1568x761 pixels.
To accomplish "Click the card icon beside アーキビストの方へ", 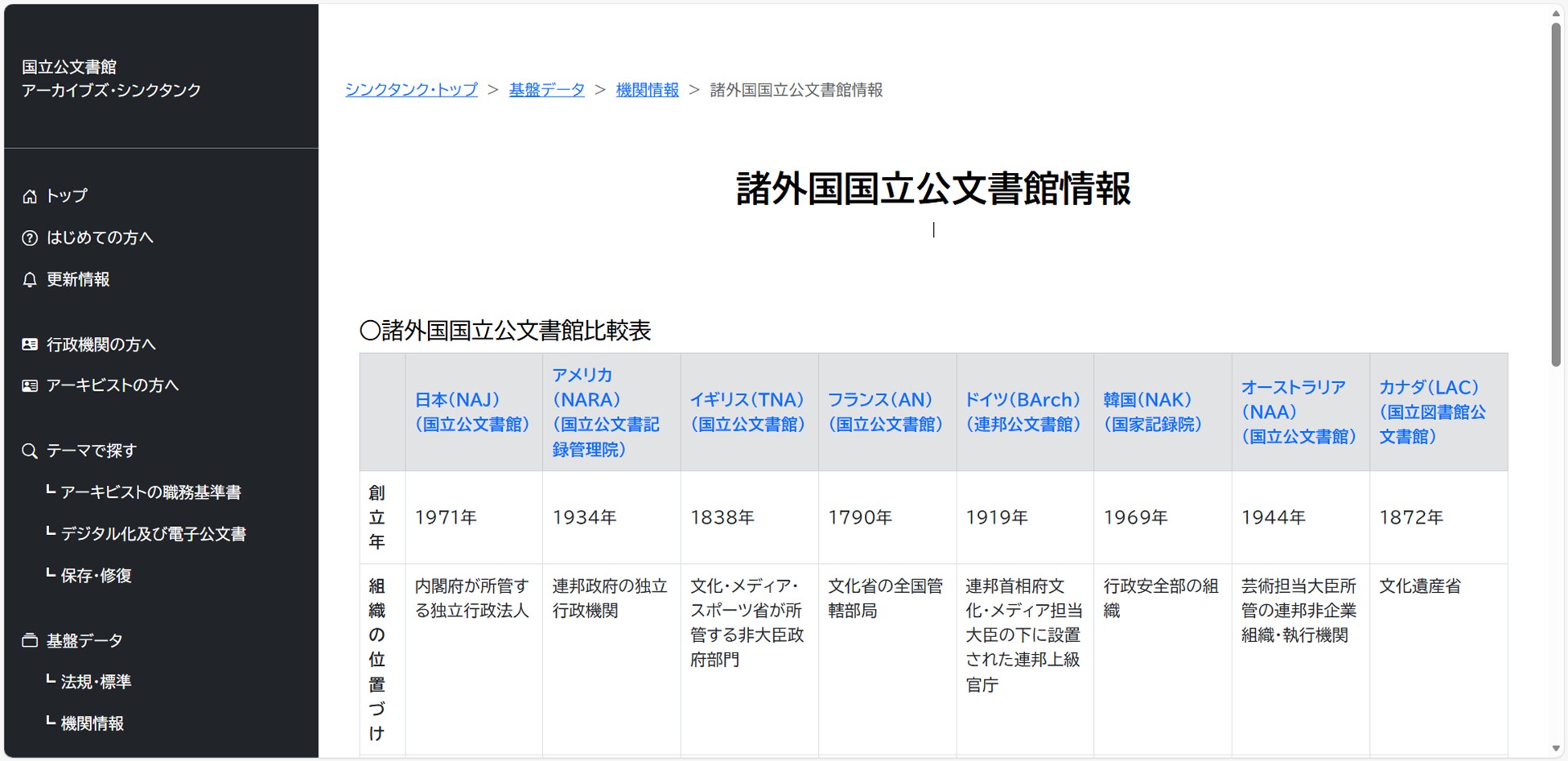I will point(30,386).
